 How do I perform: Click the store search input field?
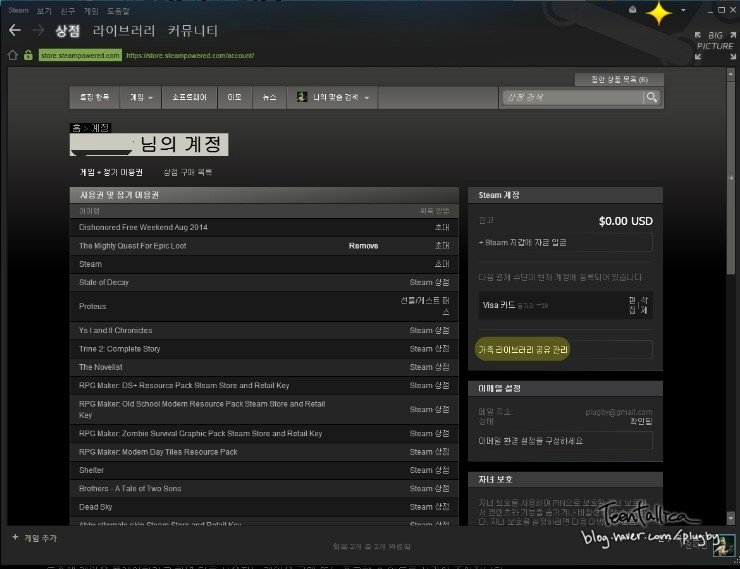[x=572, y=97]
